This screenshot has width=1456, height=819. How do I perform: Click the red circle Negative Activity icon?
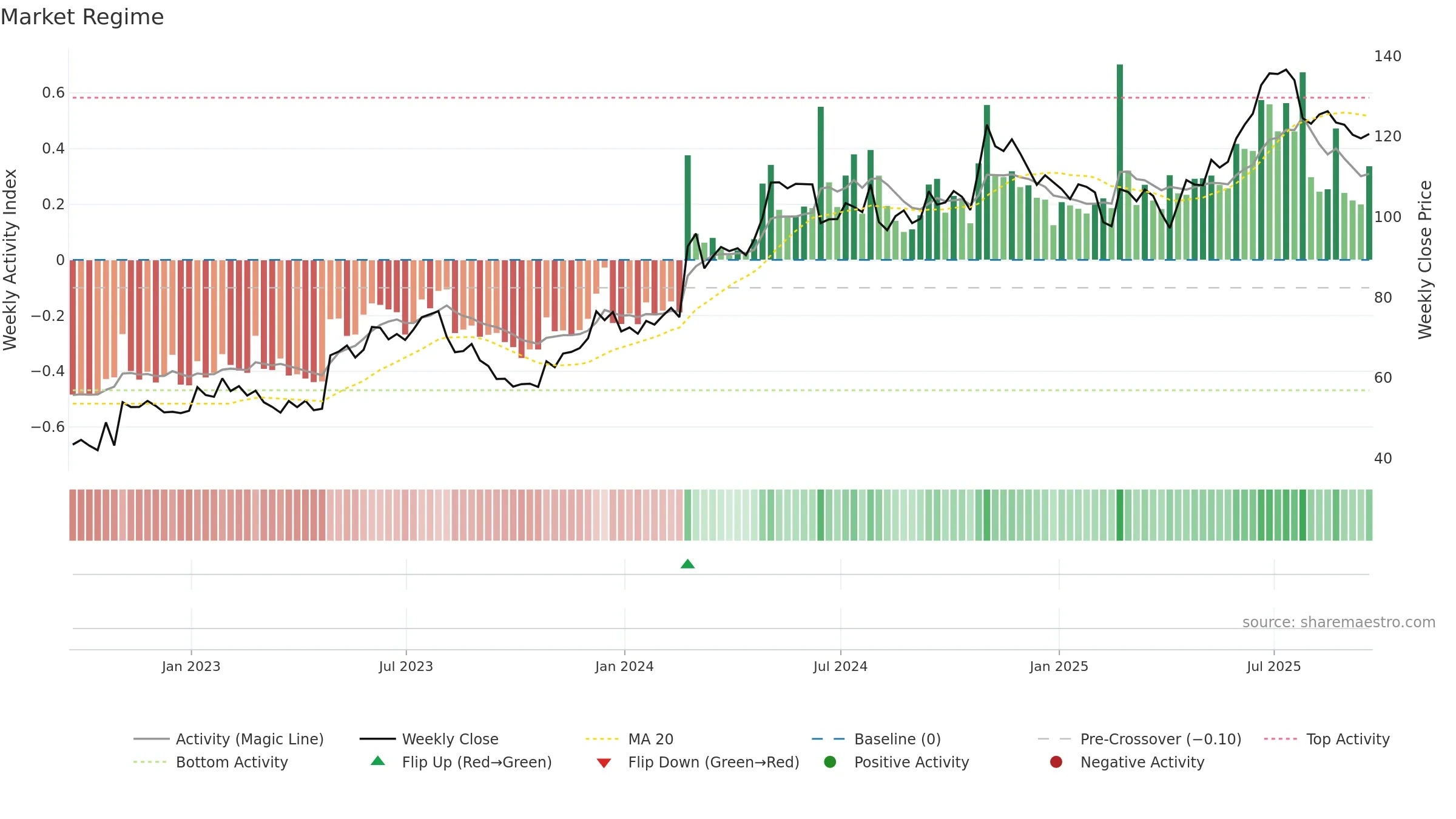coord(1056,762)
